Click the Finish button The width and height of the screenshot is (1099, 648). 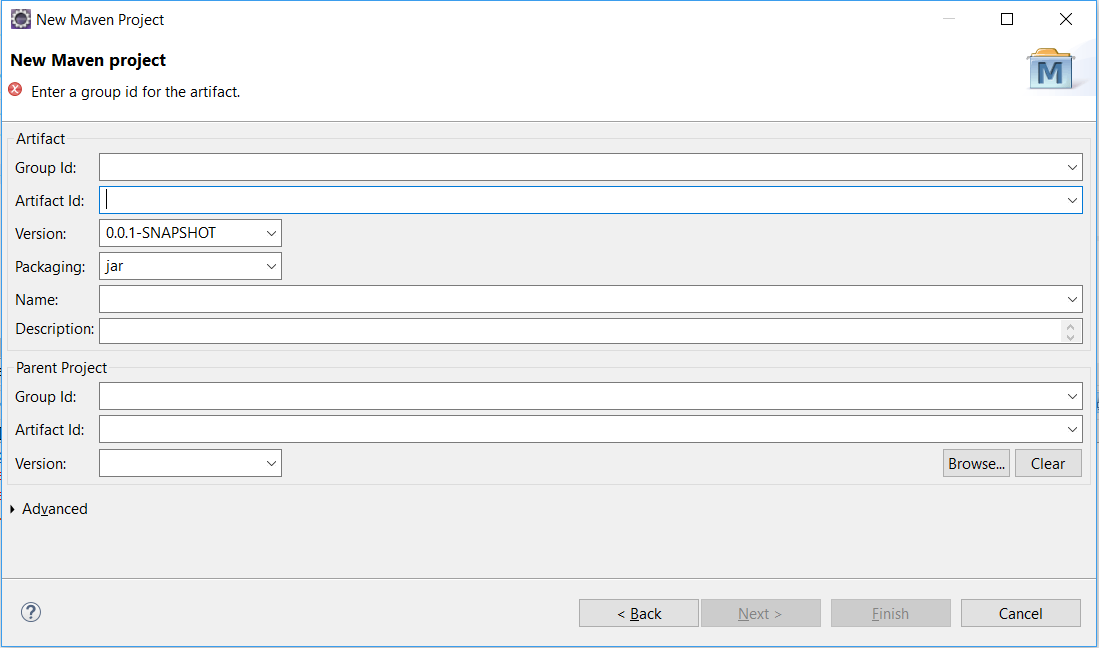[891, 613]
